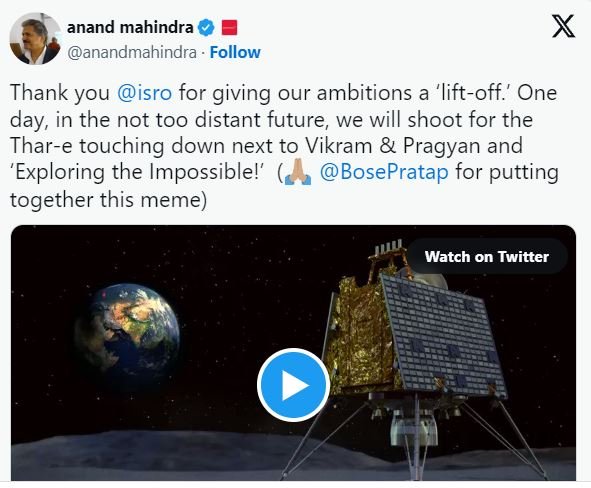Click the Earth in the video thumbnail

(x=127, y=333)
